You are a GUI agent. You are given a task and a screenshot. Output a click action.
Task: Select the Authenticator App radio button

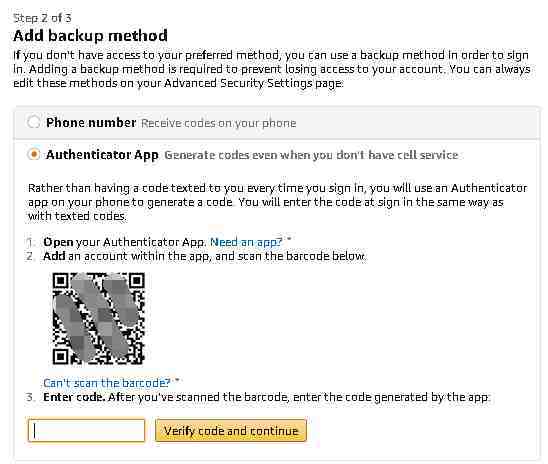tap(34, 154)
